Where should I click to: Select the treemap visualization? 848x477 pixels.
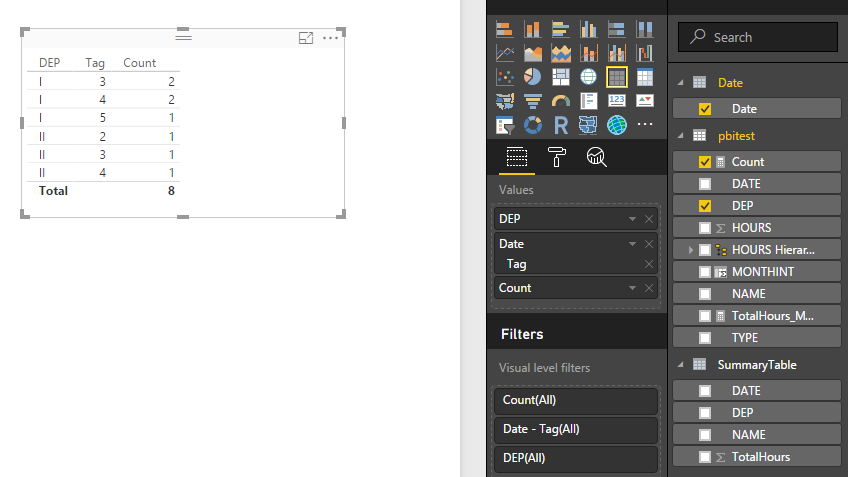click(561, 77)
